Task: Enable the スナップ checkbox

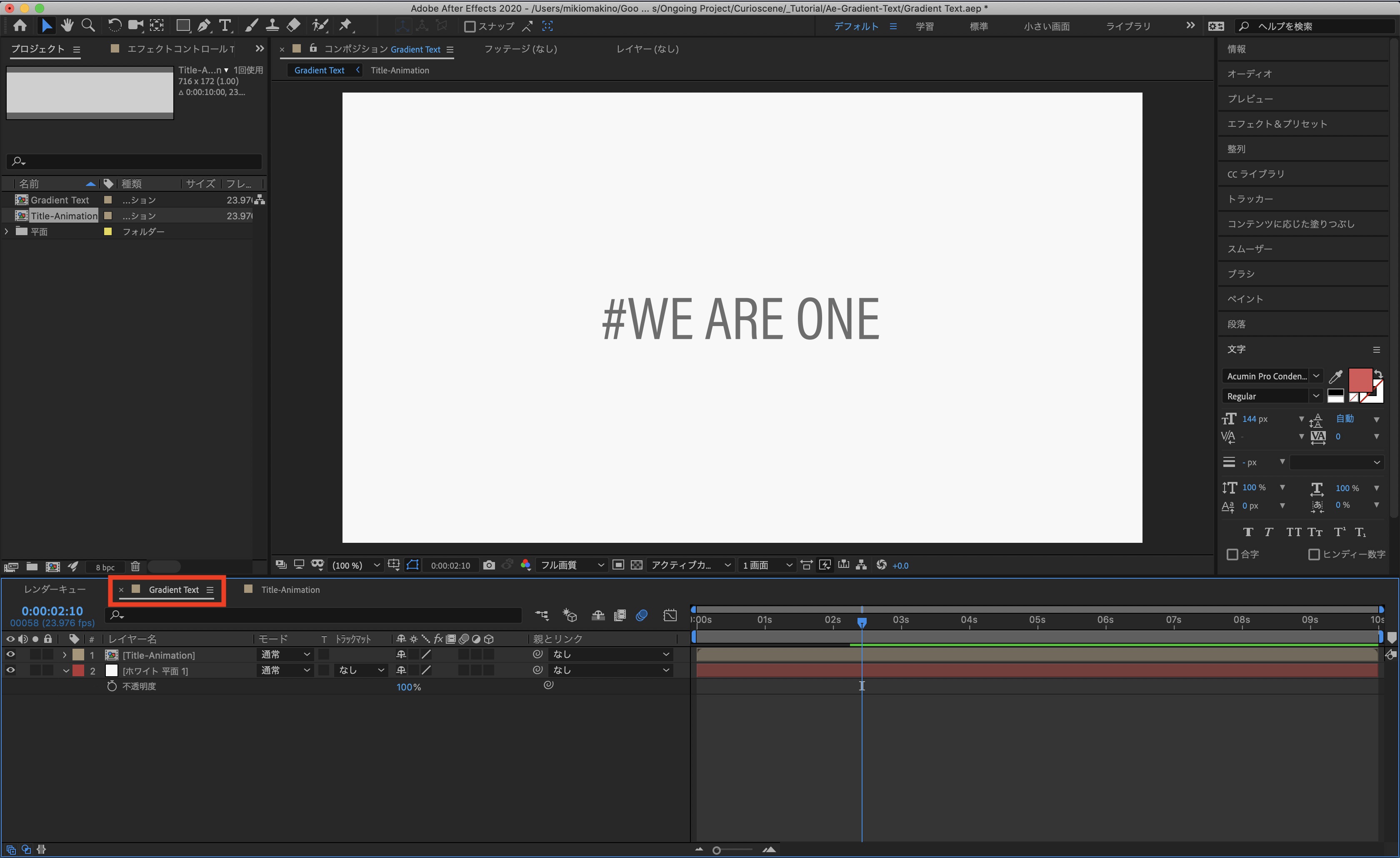Action: coord(469,26)
